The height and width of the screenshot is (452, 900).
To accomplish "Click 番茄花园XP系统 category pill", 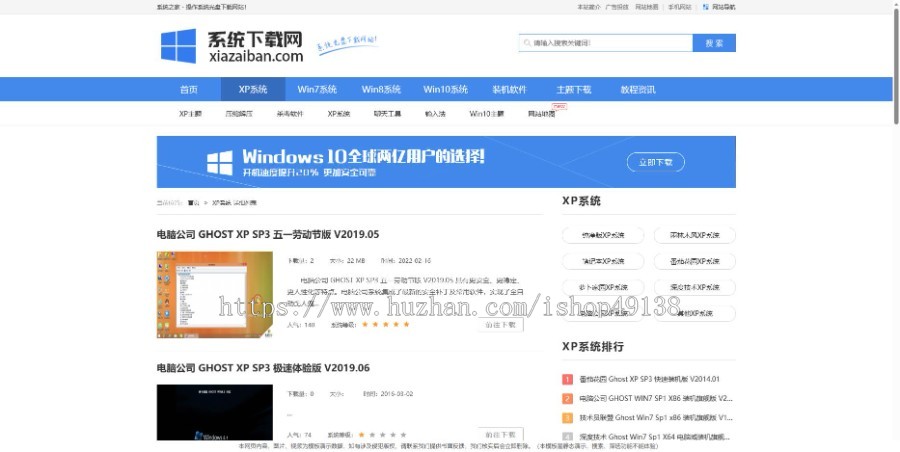I will coord(695,261).
